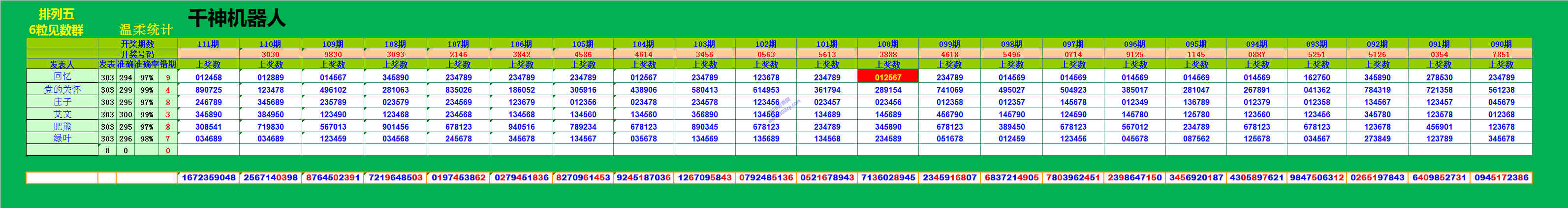The image size is (1568, 208).
Task: Click the 温柔统计 yellow label
Action: (146, 29)
